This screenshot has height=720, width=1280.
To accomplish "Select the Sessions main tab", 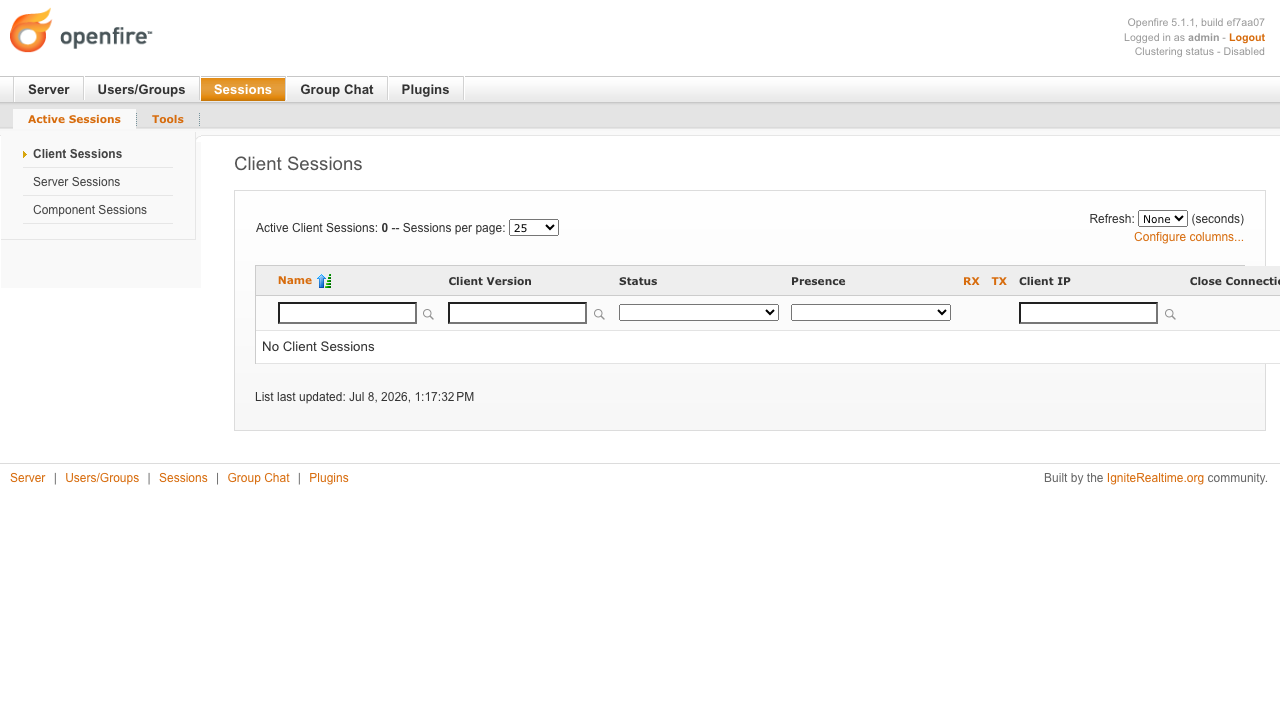I will (x=243, y=90).
